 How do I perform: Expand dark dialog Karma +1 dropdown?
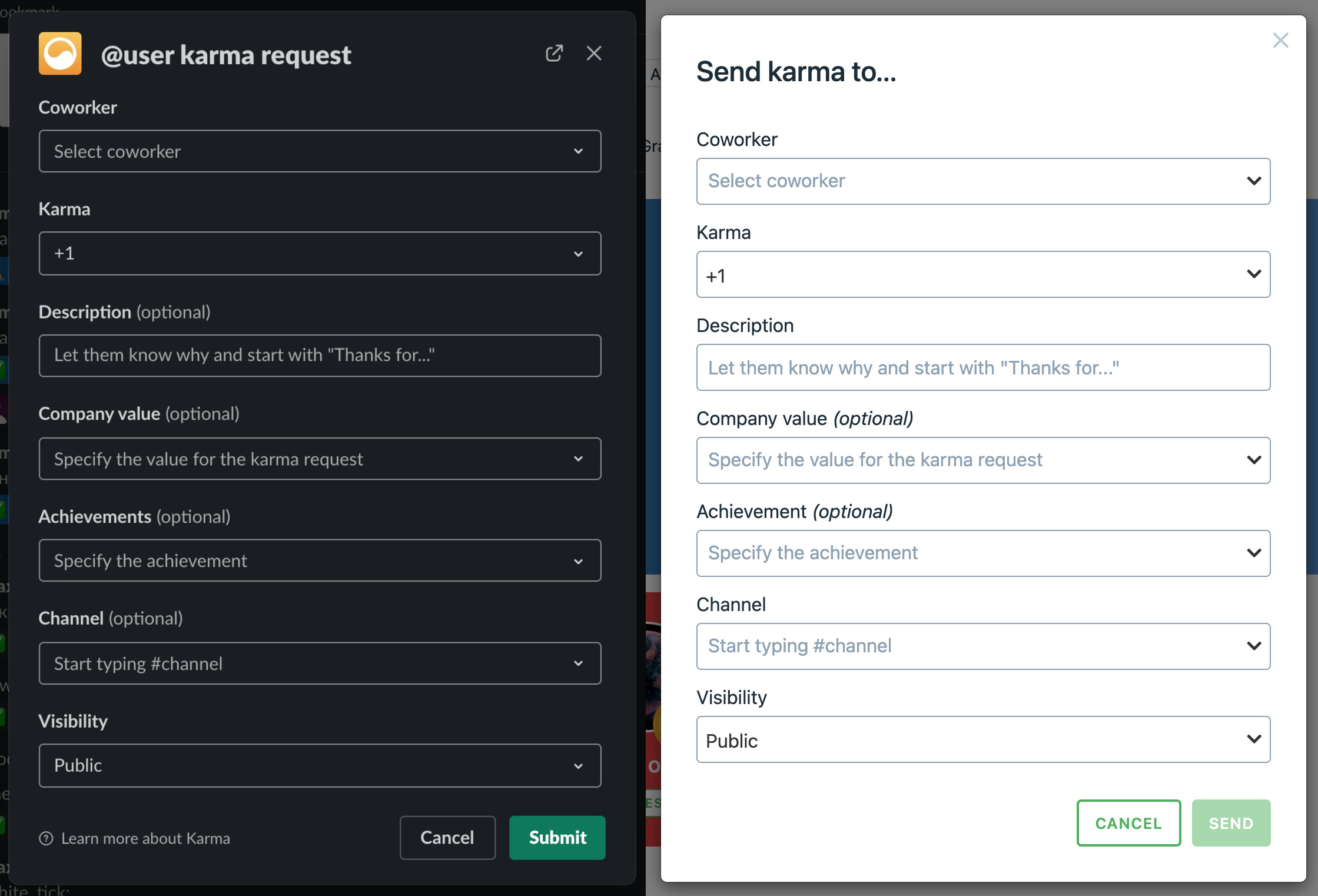pos(320,253)
